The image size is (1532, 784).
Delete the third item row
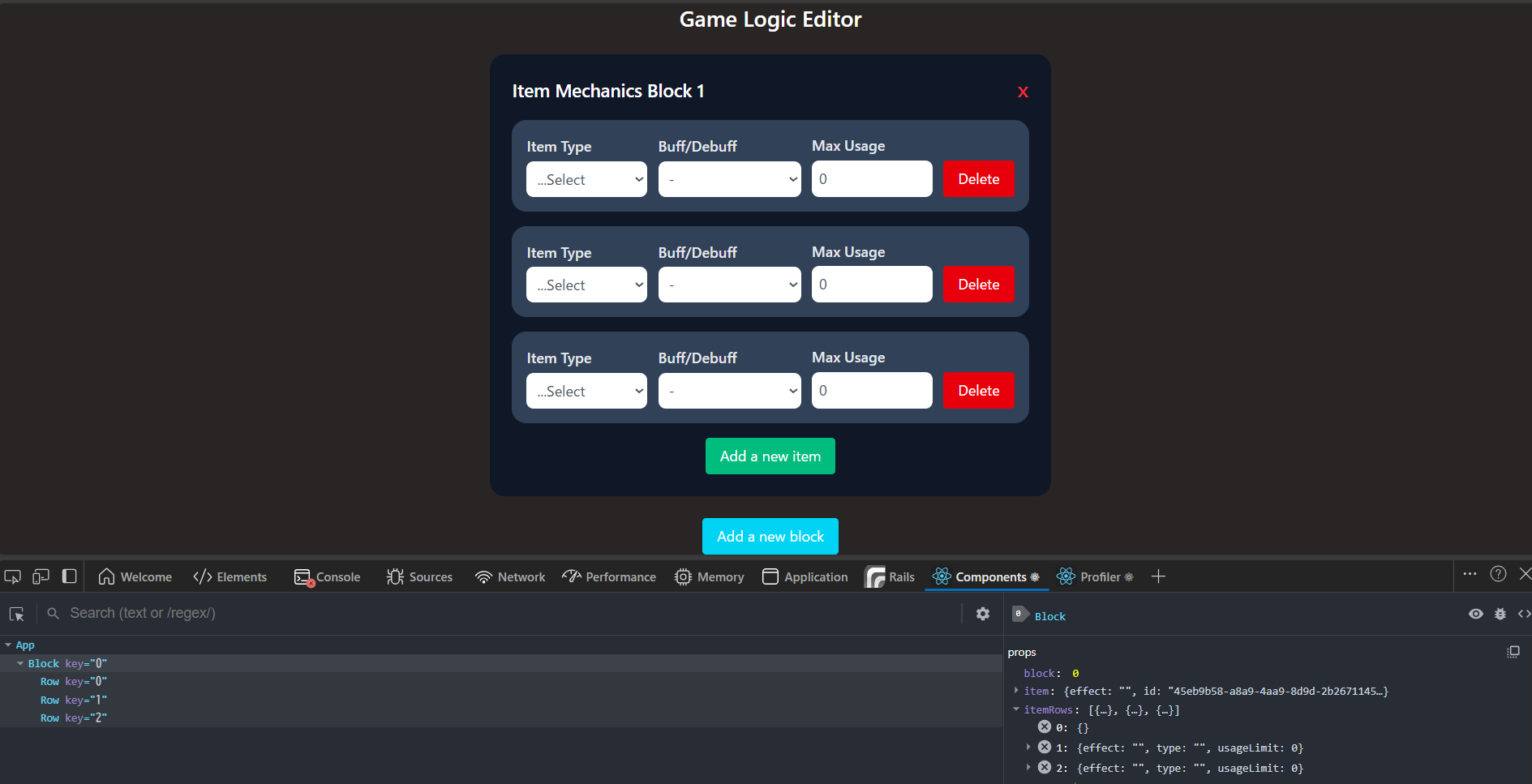[978, 390]
